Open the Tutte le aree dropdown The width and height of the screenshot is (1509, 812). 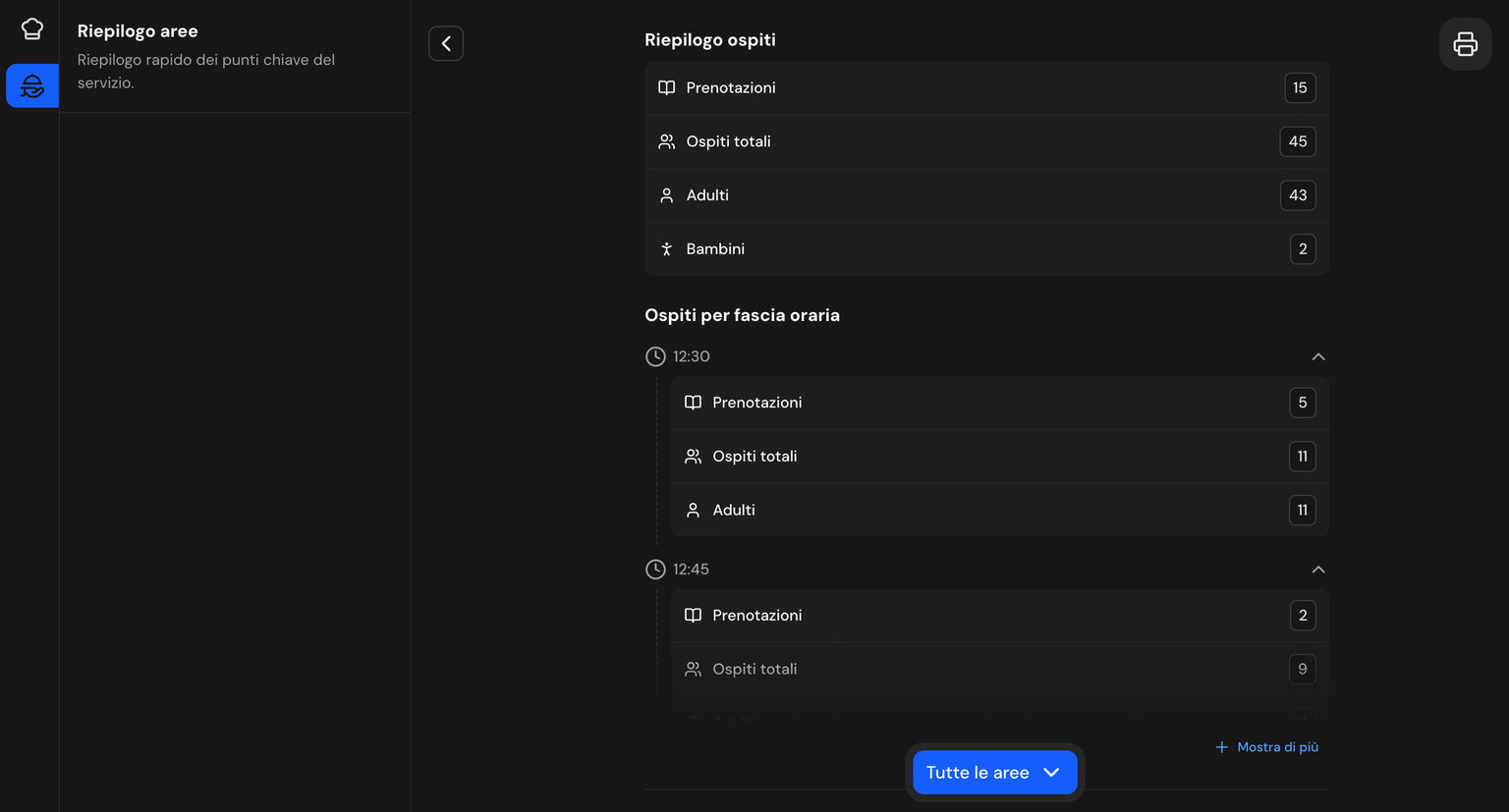994,773
